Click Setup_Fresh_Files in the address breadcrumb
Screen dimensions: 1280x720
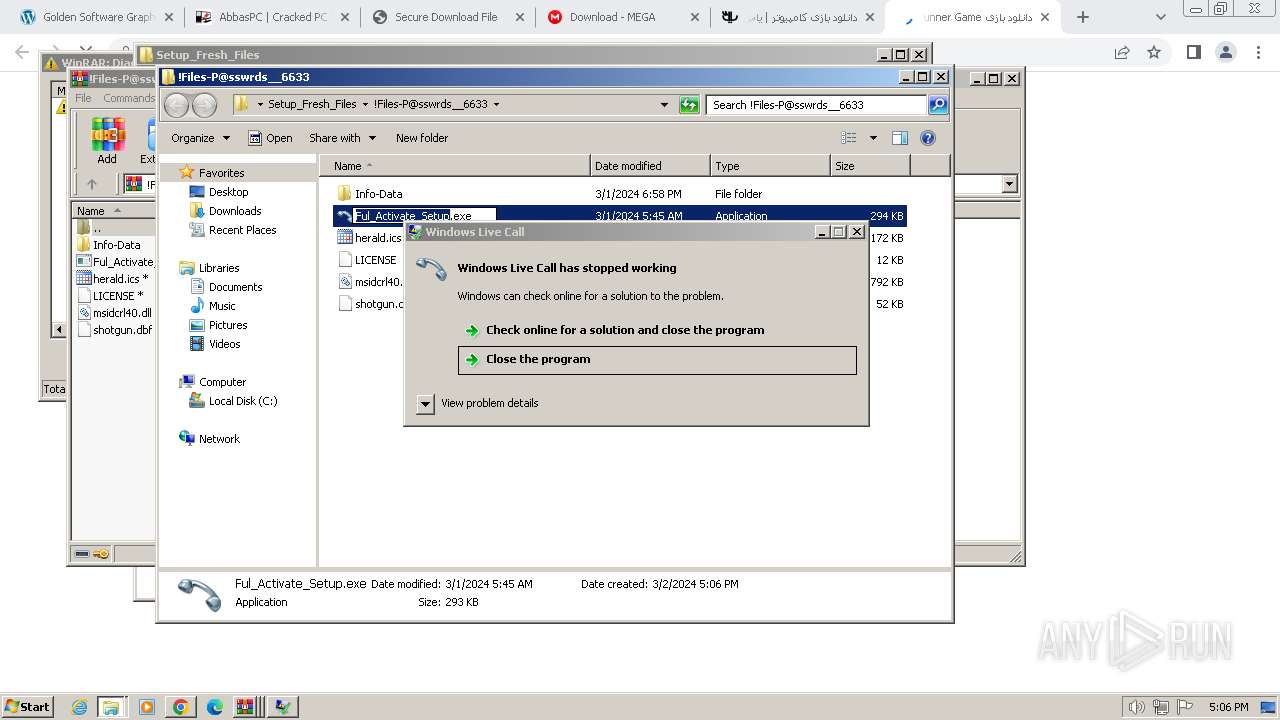[x=312, y=104]
